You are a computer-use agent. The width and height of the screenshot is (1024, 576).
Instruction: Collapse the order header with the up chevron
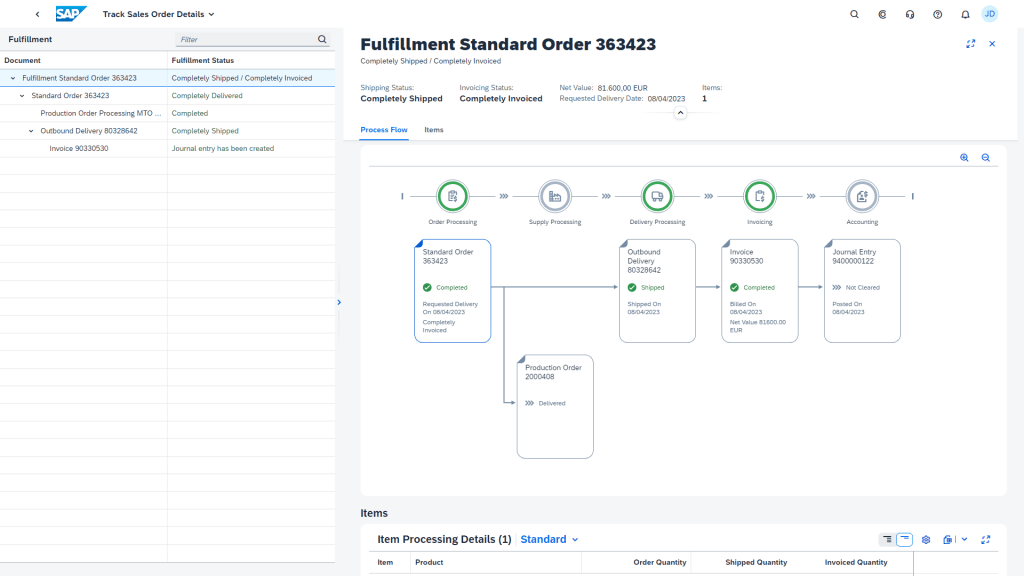pos(680,113)
